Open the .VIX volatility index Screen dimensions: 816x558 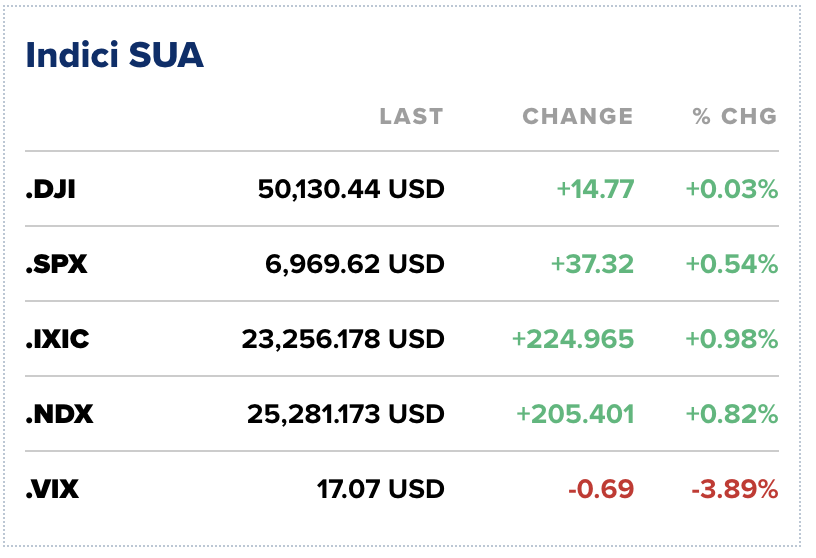coord(52,489)
